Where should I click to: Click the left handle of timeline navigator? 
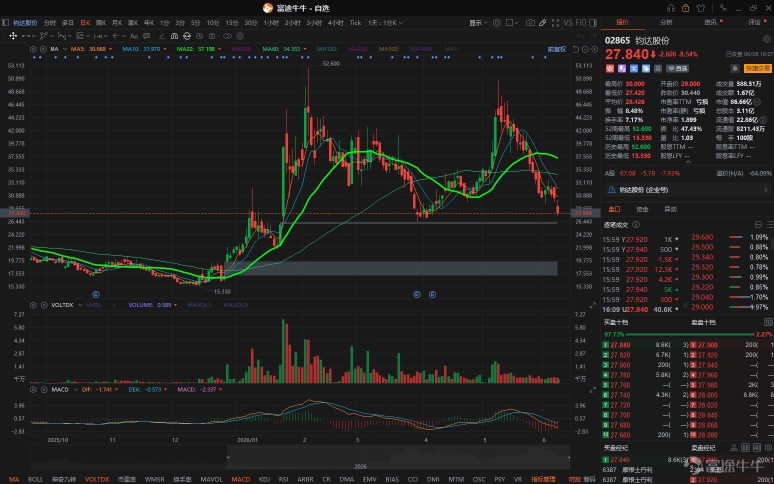click(228, 457)
